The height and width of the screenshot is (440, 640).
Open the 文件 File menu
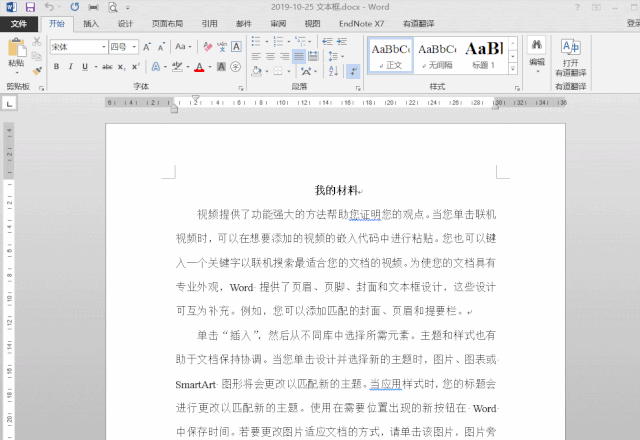tap(19, 24)
